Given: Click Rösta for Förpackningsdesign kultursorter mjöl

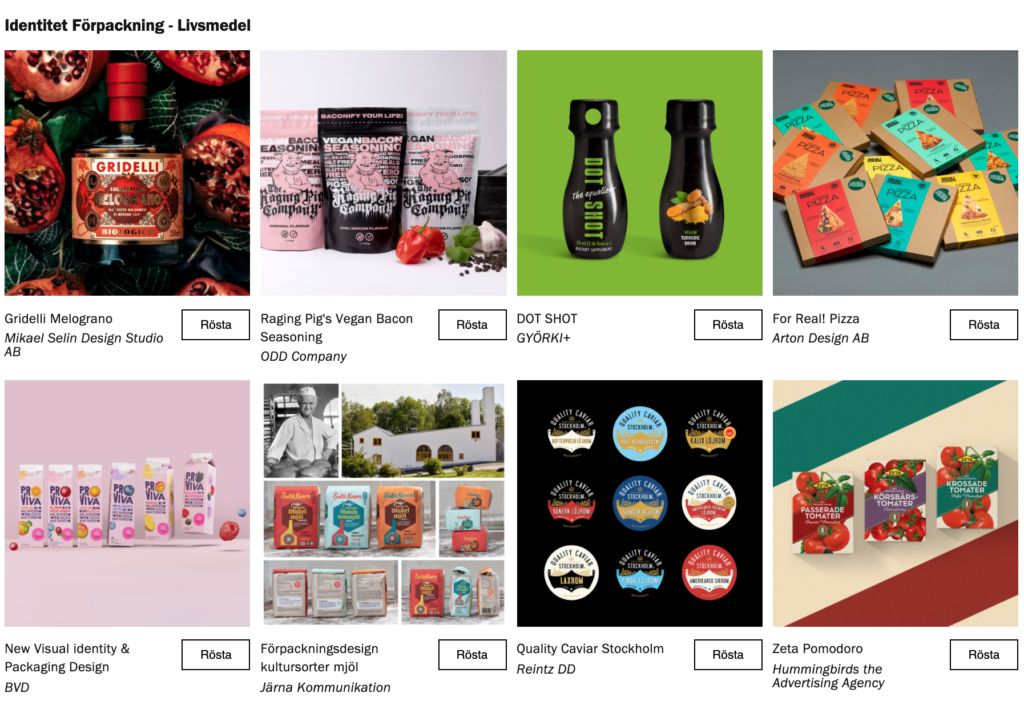Looking at the screenshot, I should (472, 655).
